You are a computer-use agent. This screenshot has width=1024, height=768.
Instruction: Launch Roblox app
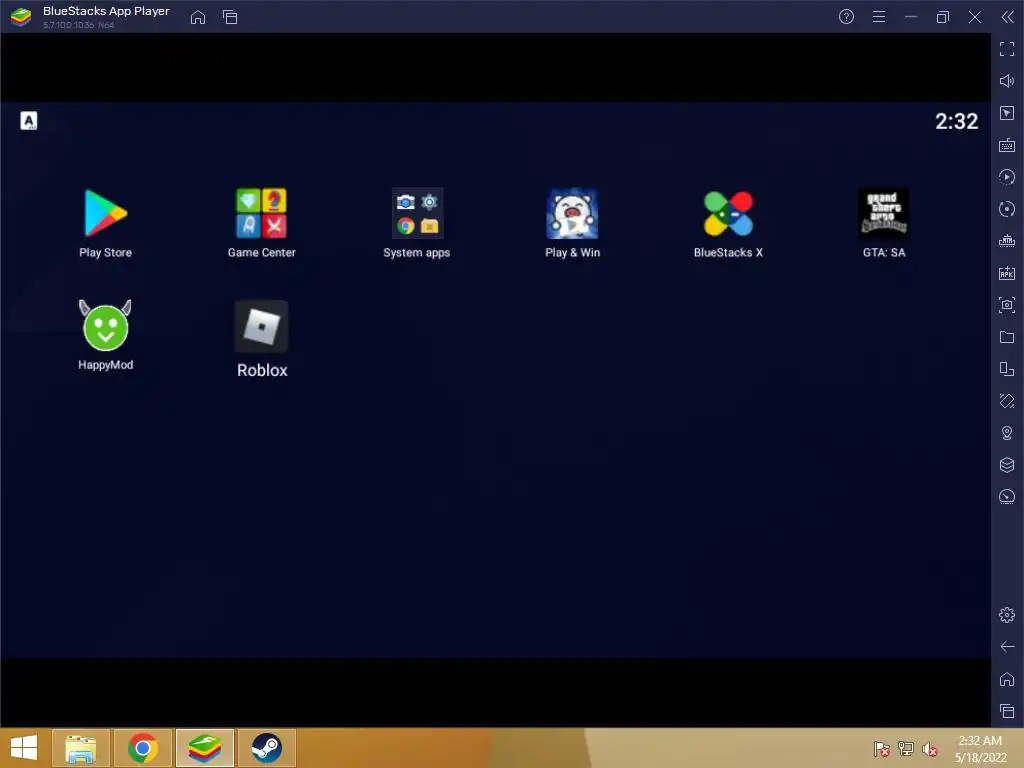(261, 325)
